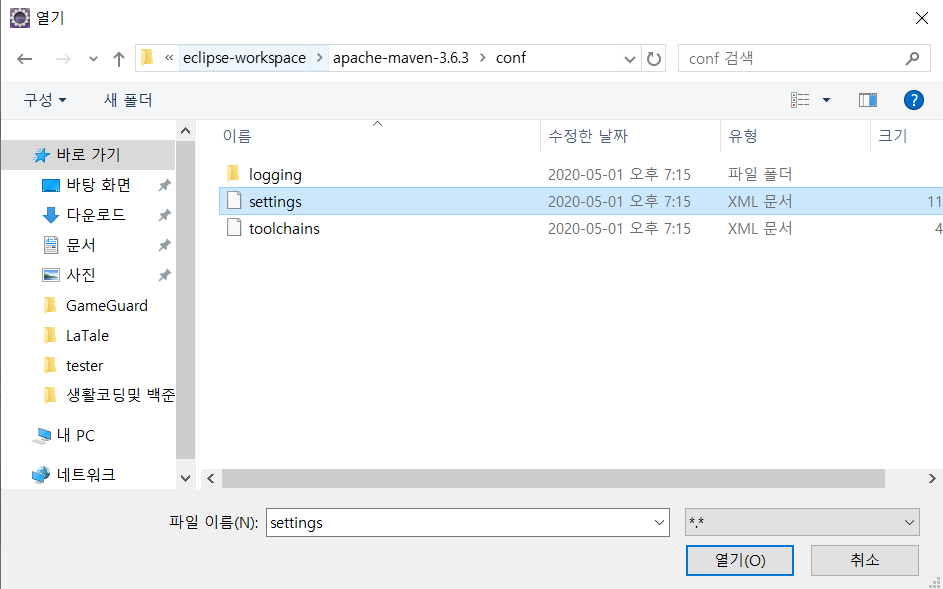Click pin icon next to 사진
The image size is (943, 589).
coord(164,276)
